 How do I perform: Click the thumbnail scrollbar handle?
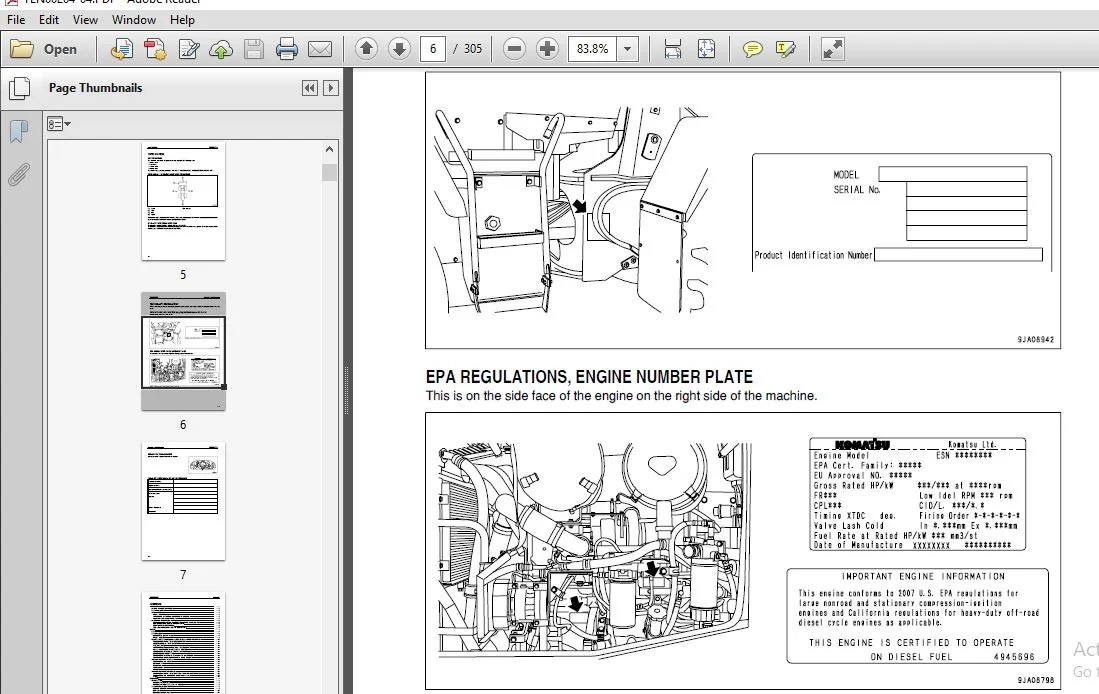329,172
